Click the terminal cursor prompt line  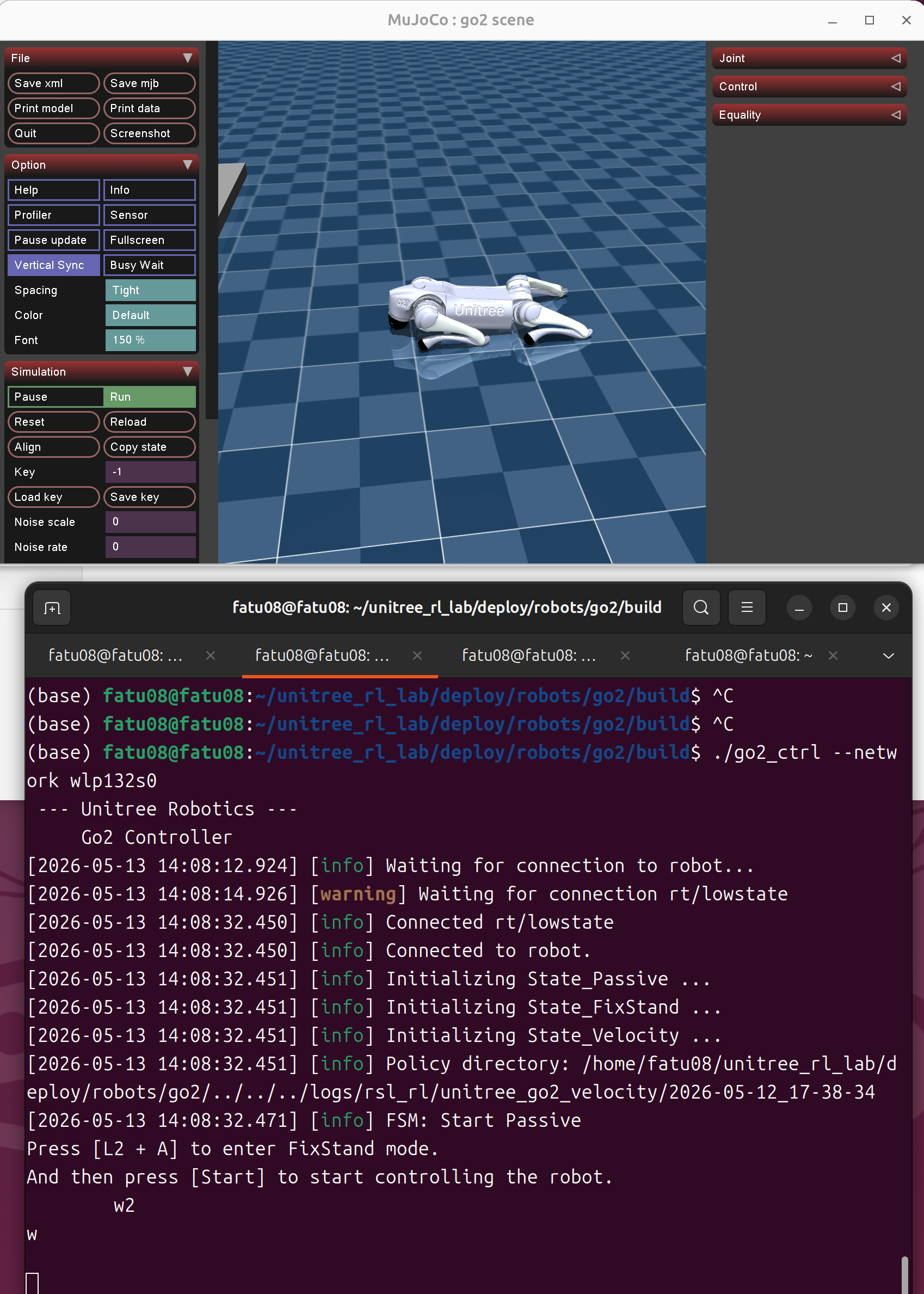click(x=33, y=1283)
